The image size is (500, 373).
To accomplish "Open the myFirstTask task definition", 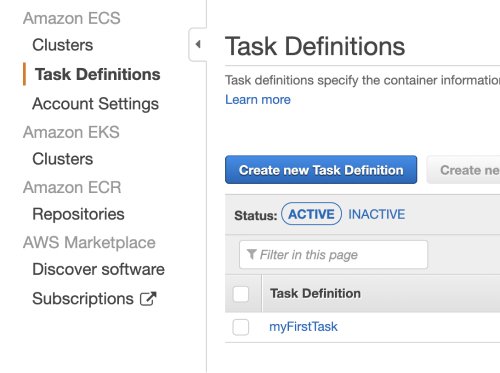I will [x=303, y=327].
